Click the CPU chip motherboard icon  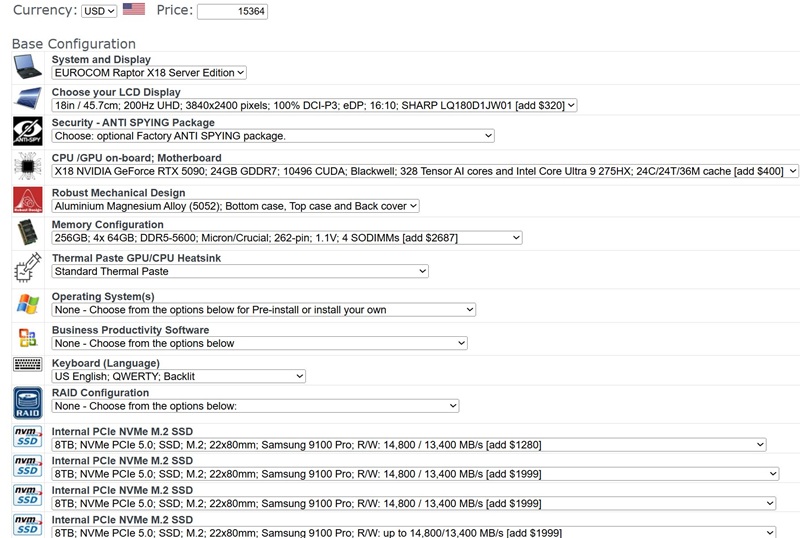tap(27, 165)
